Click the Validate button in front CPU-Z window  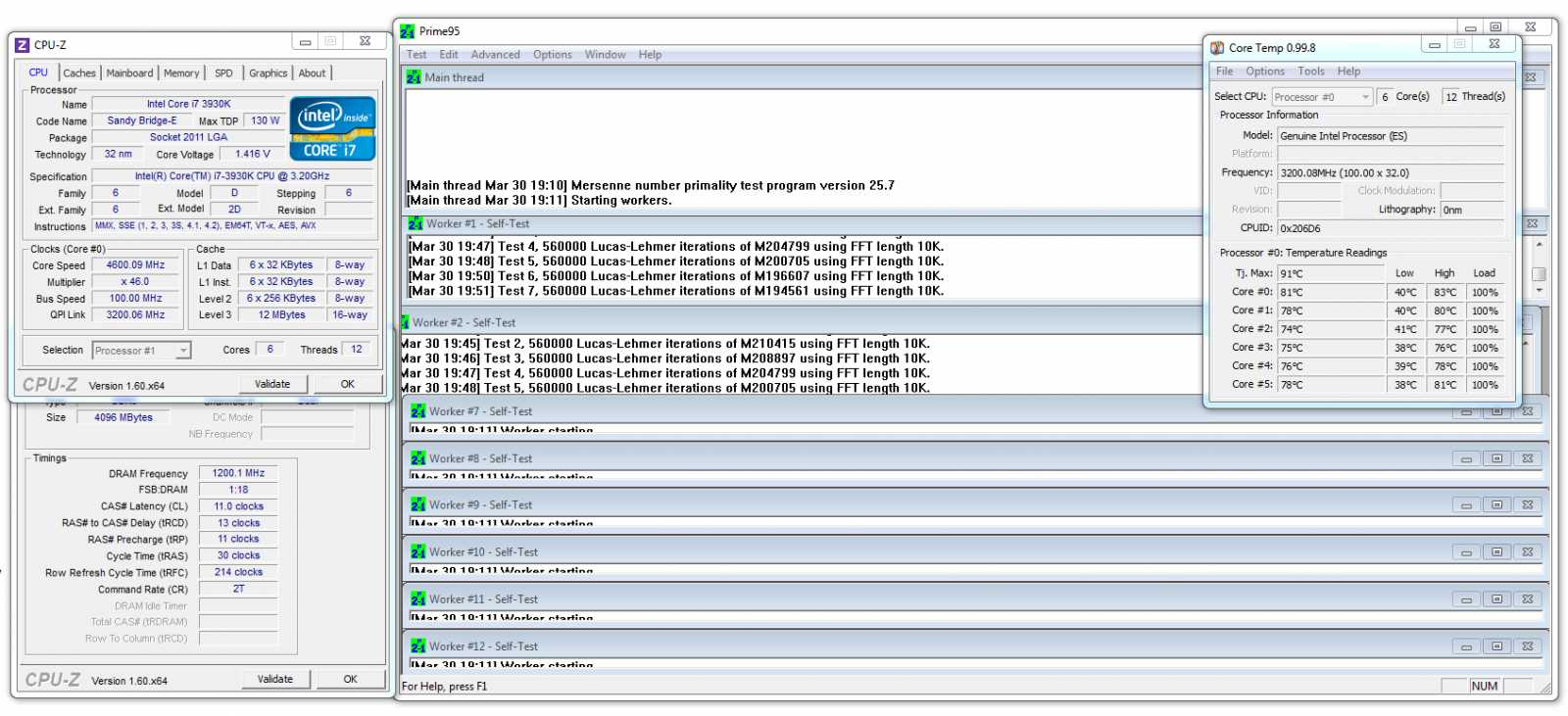[x=272, y=384]
